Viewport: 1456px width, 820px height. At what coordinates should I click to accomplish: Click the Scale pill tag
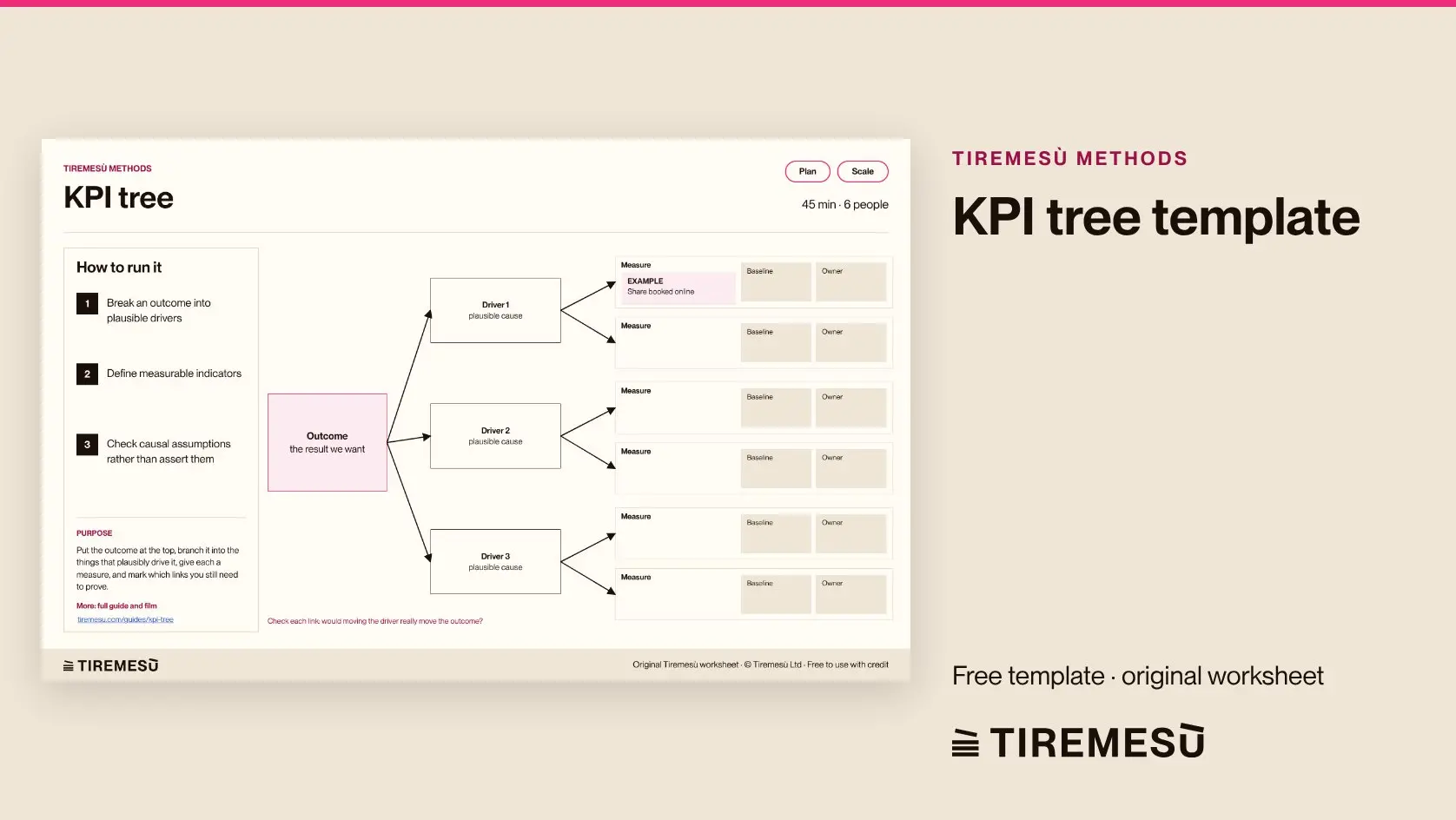click(863, 171)
